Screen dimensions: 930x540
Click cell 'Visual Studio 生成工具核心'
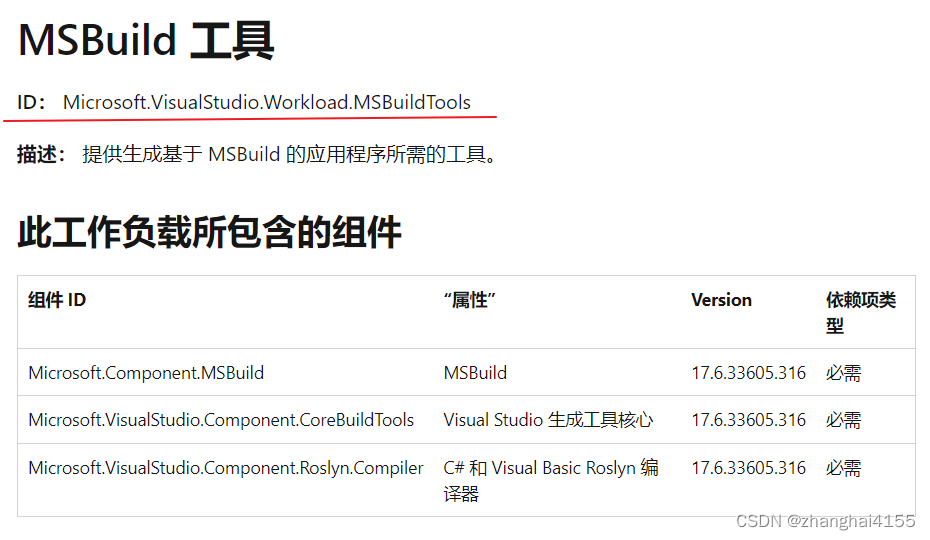coord(548,420)
